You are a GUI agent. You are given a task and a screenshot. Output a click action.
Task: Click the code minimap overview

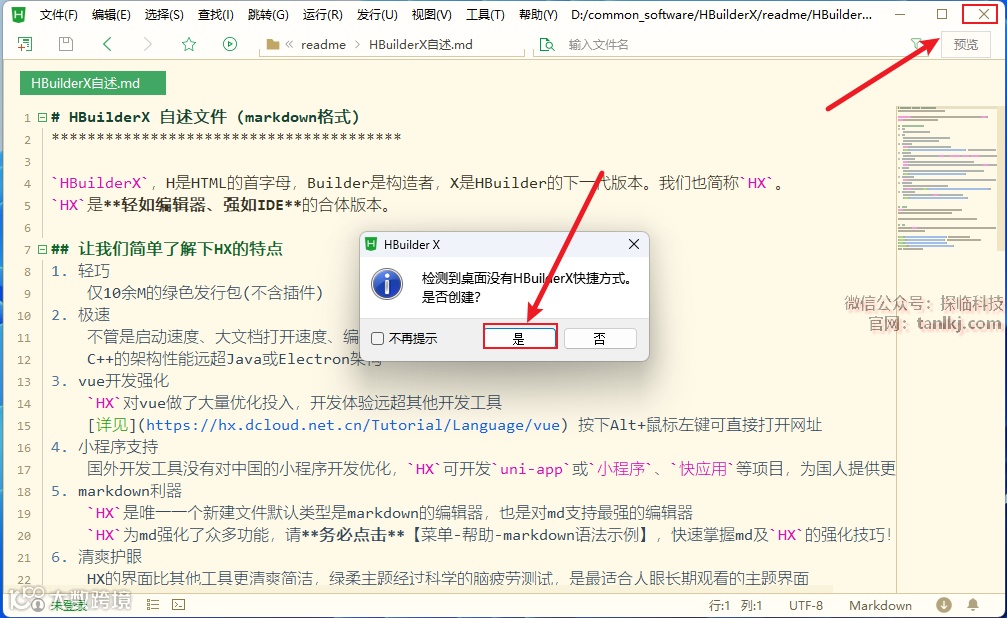[948, 180]
